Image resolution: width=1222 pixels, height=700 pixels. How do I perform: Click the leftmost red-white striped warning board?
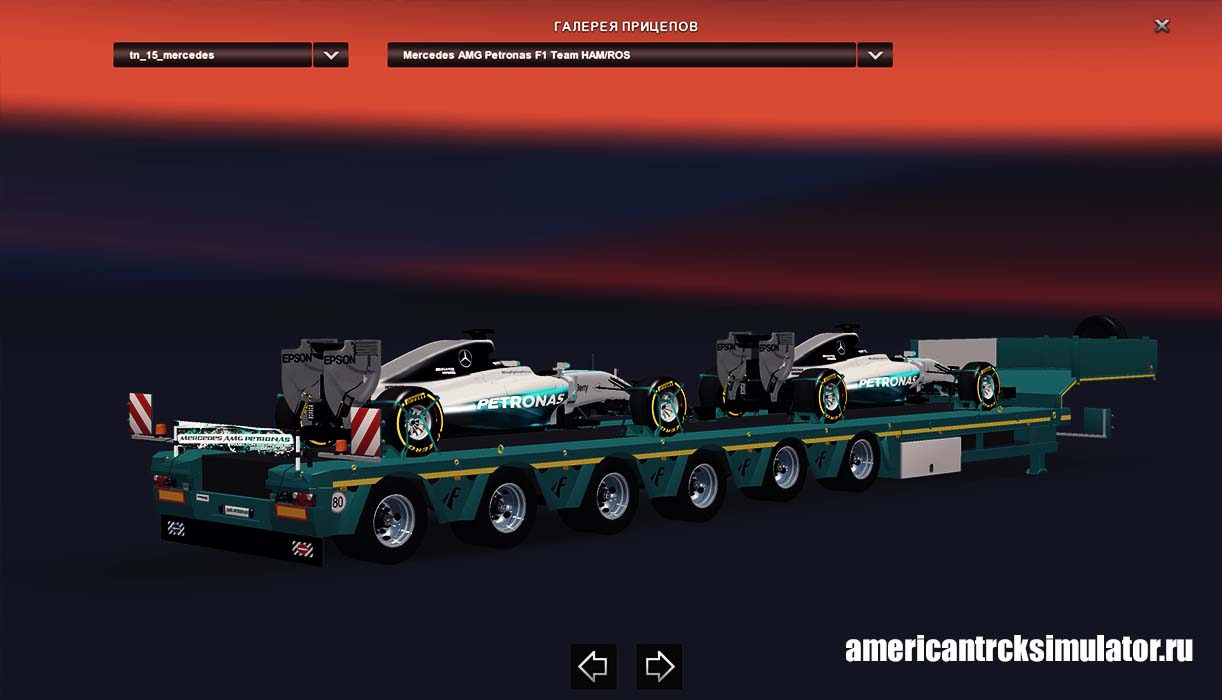point(140,414)
